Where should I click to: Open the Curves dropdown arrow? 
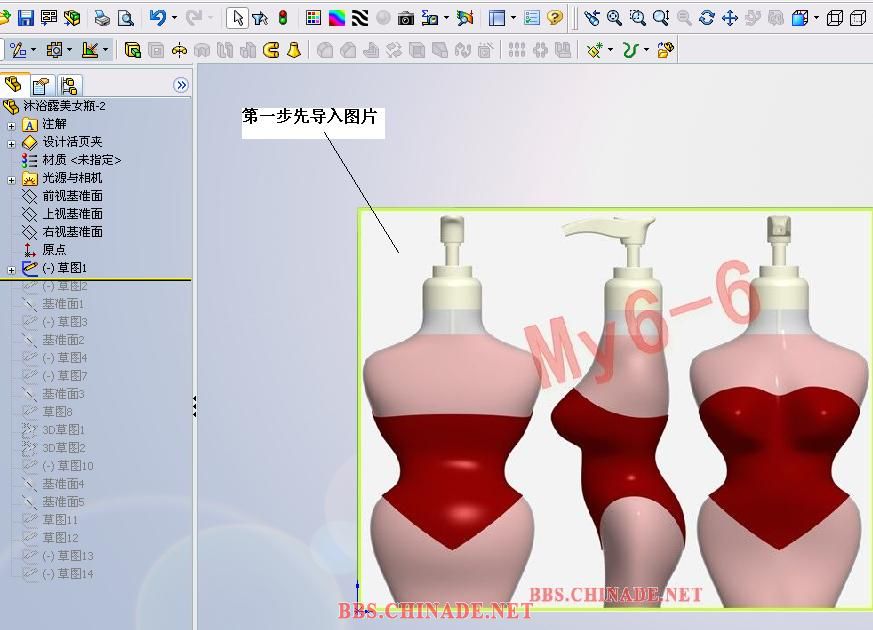click(x=646, y=50)
